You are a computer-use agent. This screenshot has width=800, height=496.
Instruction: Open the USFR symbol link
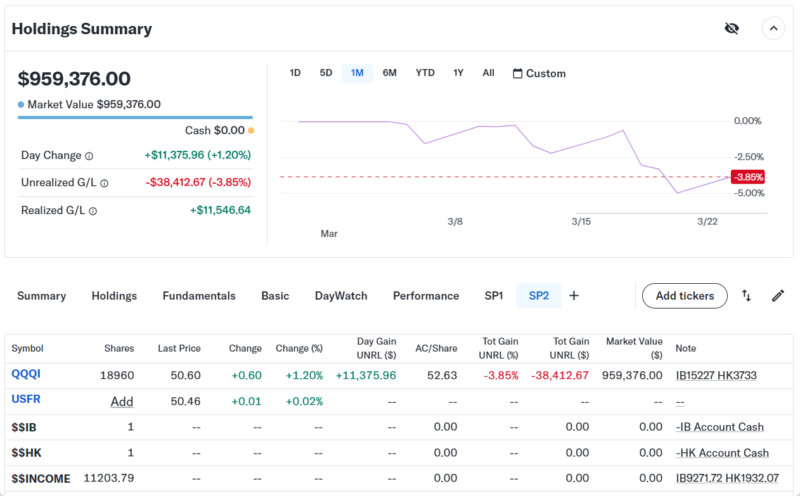point(26,400)
